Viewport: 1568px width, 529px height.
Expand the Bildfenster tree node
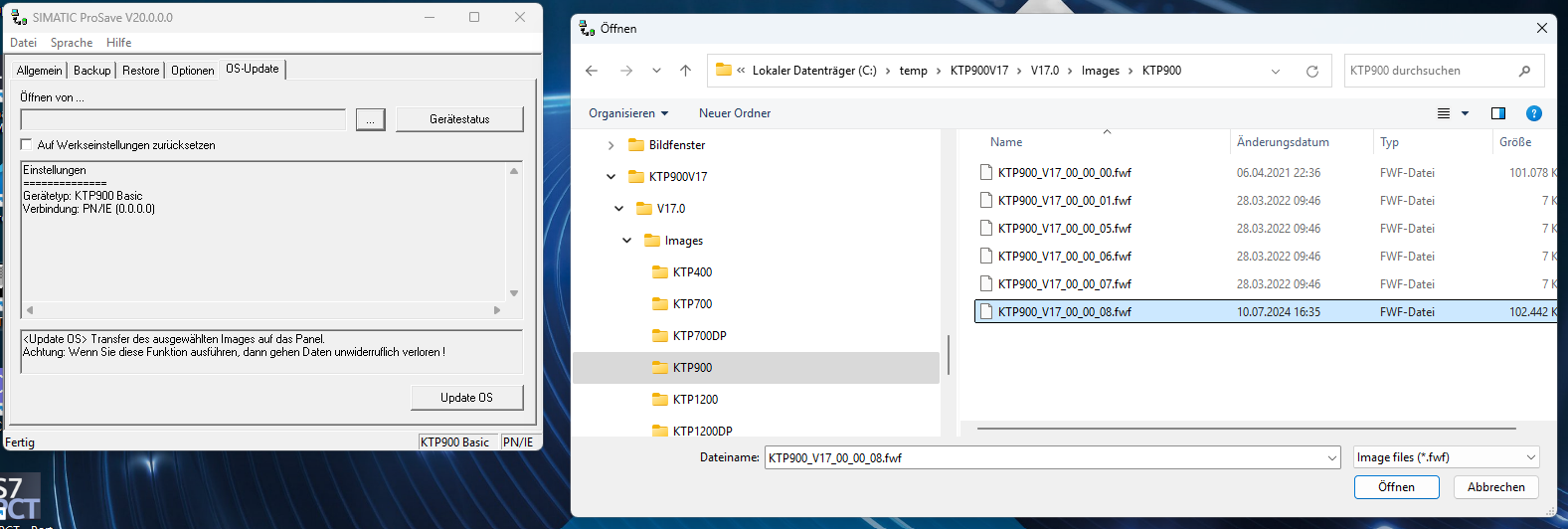click(610, 145)
